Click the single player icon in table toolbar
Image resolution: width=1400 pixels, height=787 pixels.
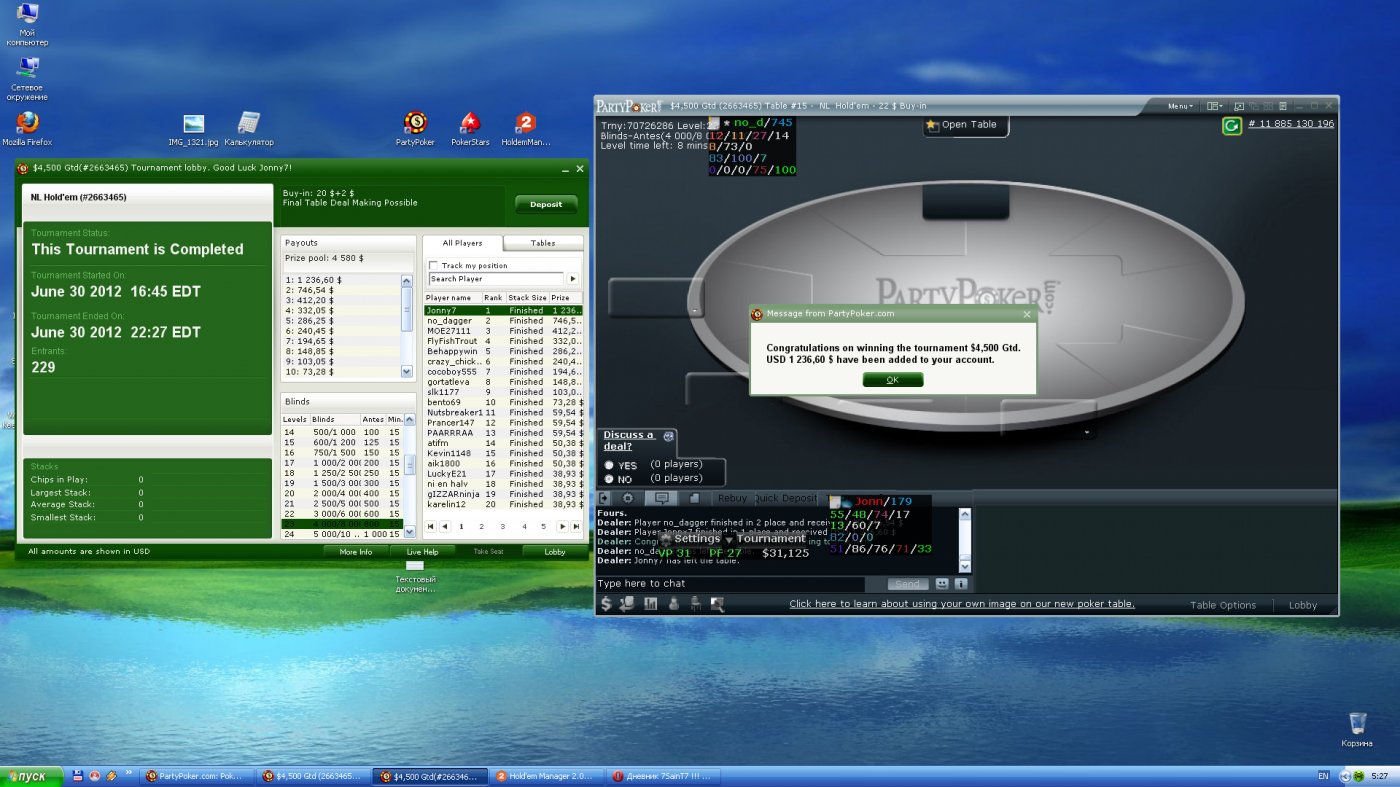(673, 604)
